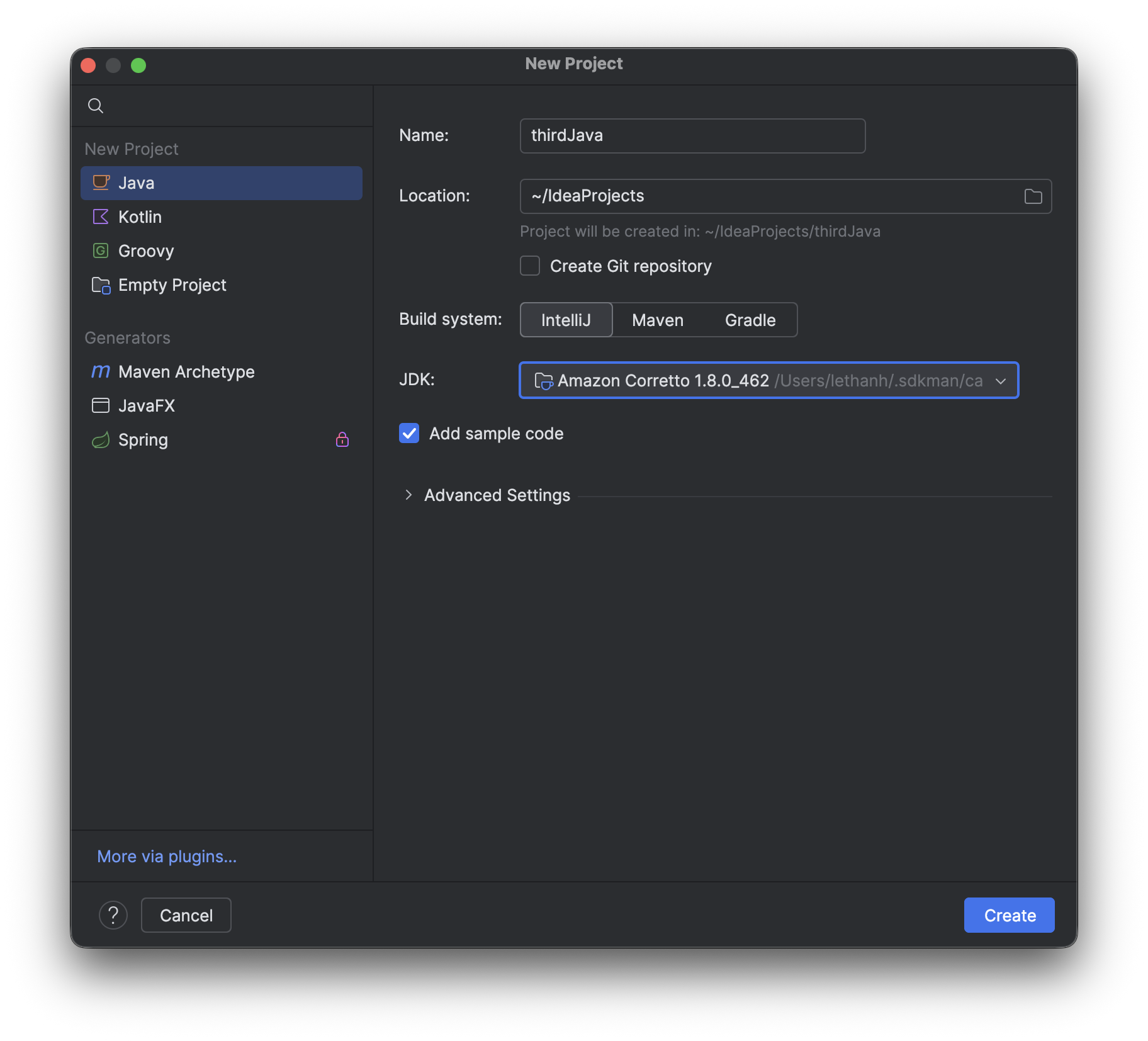Choose the Kotlin project icon
This screenshot has width=1148, height=1041.
[x=101, y=217]
